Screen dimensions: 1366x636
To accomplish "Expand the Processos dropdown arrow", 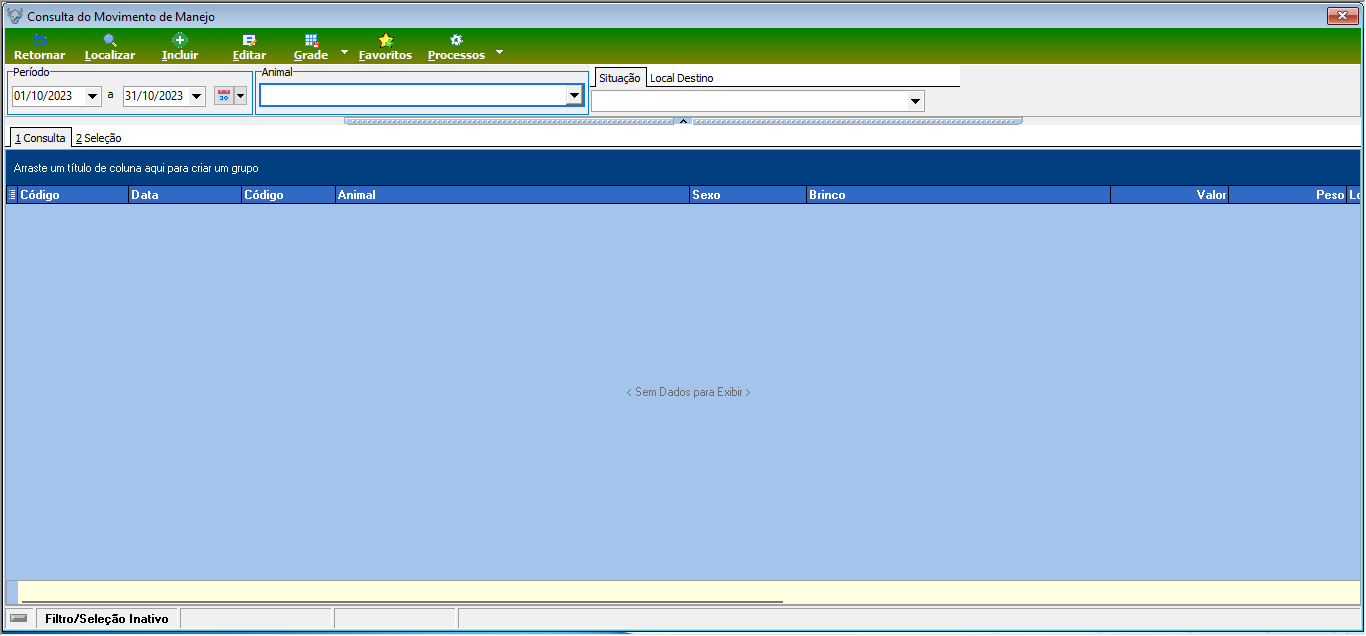I will coord(499,51).
